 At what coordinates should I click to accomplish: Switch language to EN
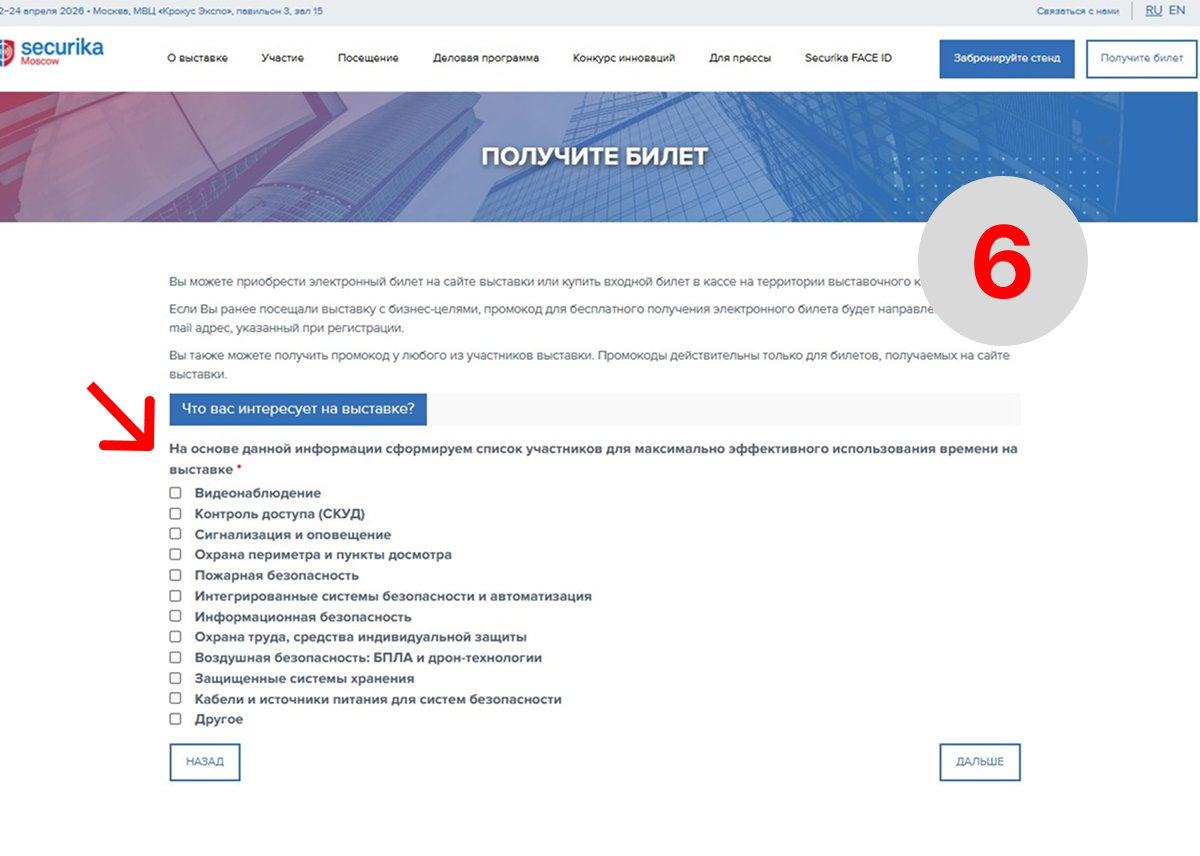pos(1177,10)
